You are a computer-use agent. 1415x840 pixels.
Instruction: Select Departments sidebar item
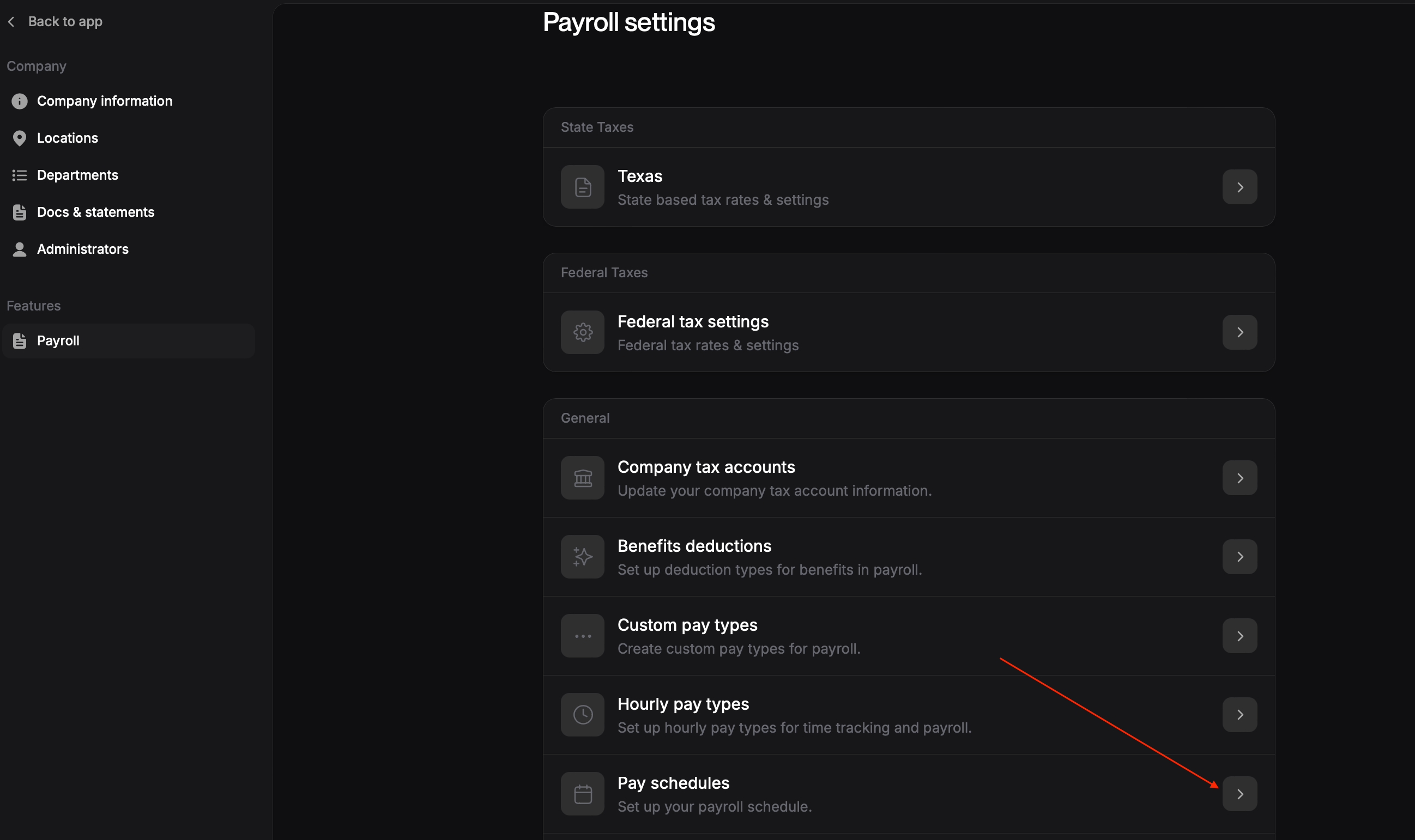coord(77,175)
